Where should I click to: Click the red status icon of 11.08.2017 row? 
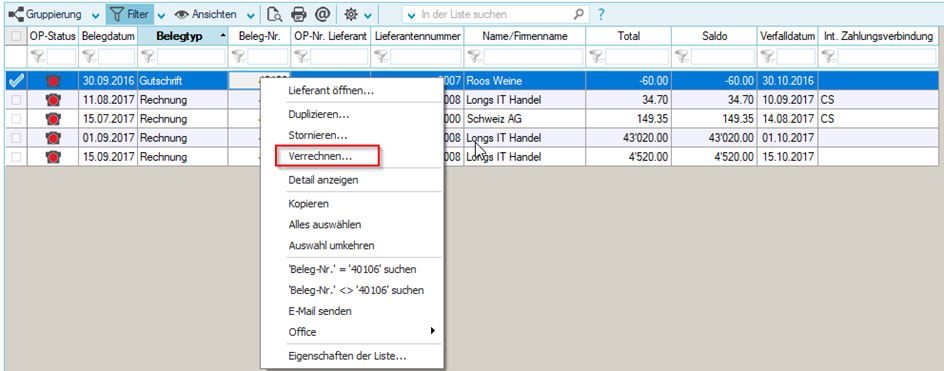54,100
